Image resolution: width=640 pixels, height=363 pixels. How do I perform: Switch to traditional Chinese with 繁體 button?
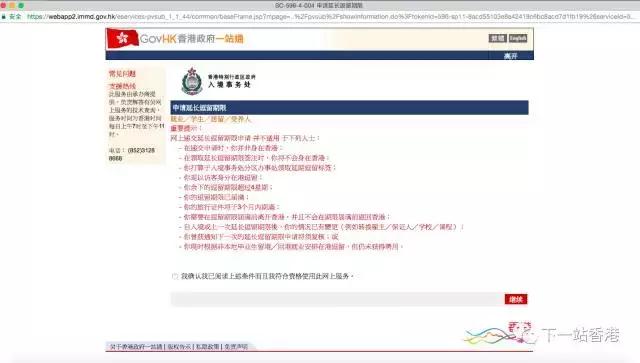point(498,38)
